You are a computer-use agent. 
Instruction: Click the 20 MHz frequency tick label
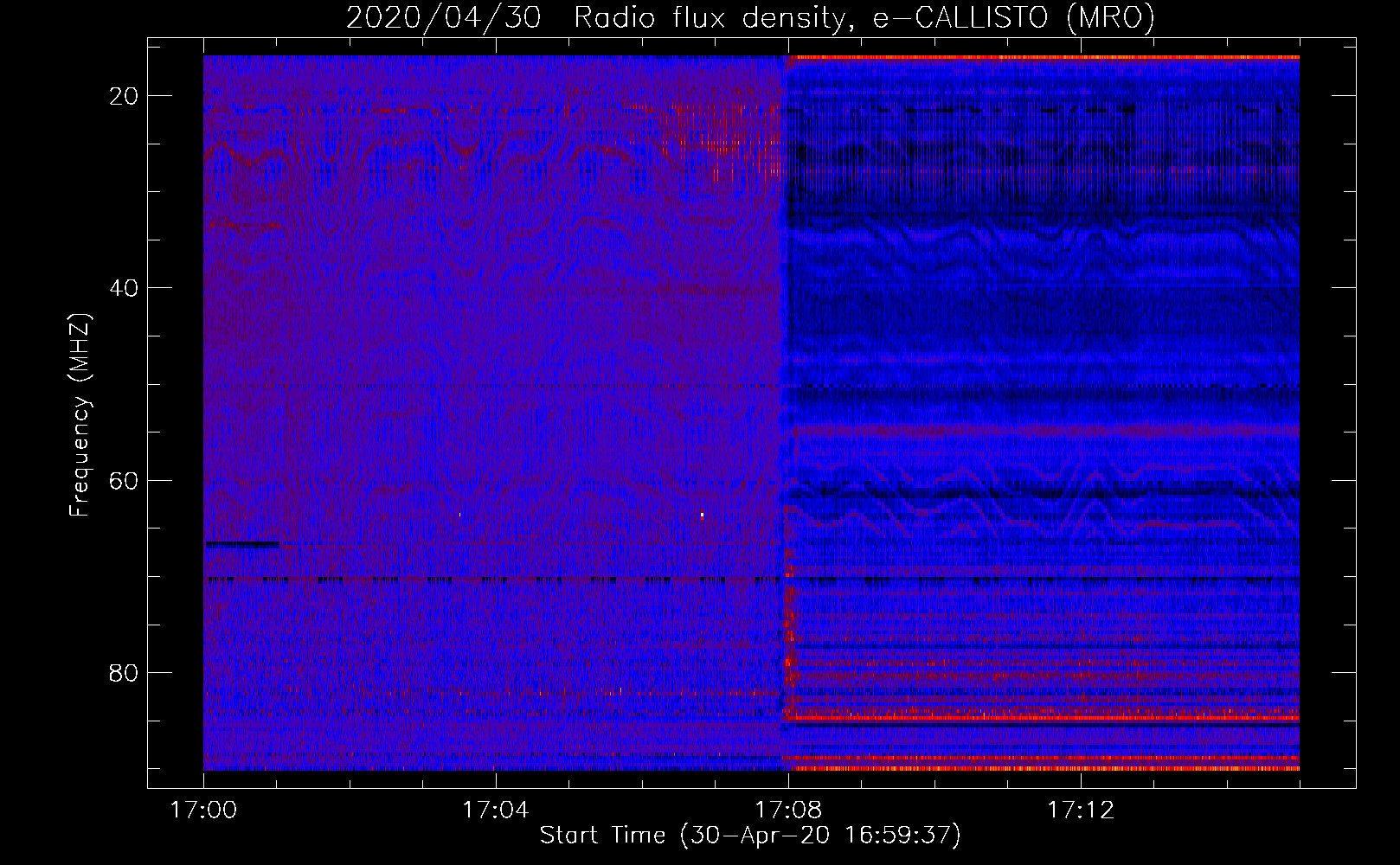[x=125, y=96]
